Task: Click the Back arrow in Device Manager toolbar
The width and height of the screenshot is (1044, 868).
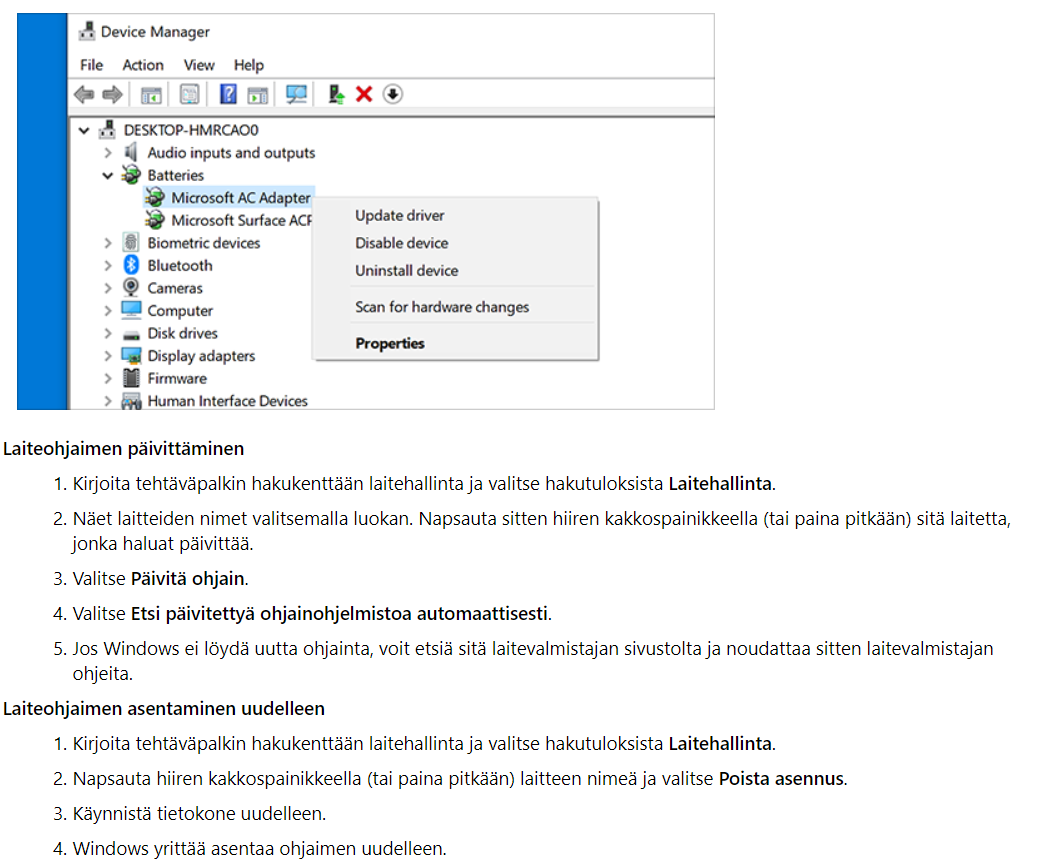Action: pyautogui.click(x=84, y=95)
